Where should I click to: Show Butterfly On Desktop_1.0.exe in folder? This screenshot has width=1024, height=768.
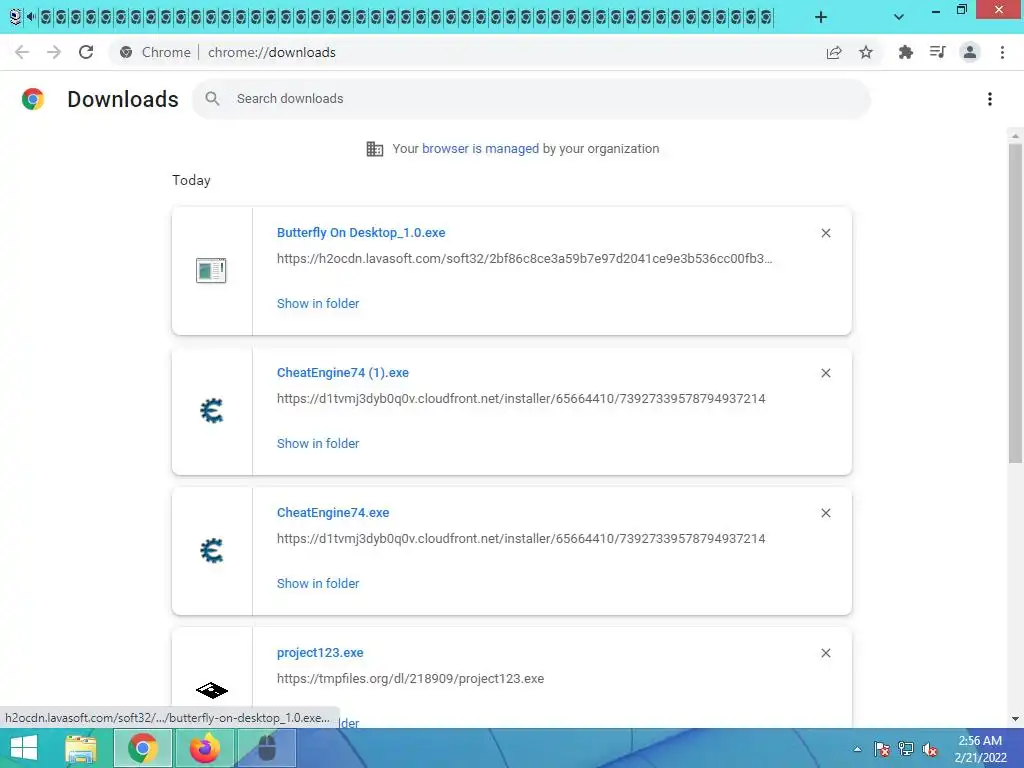point(318,303)
